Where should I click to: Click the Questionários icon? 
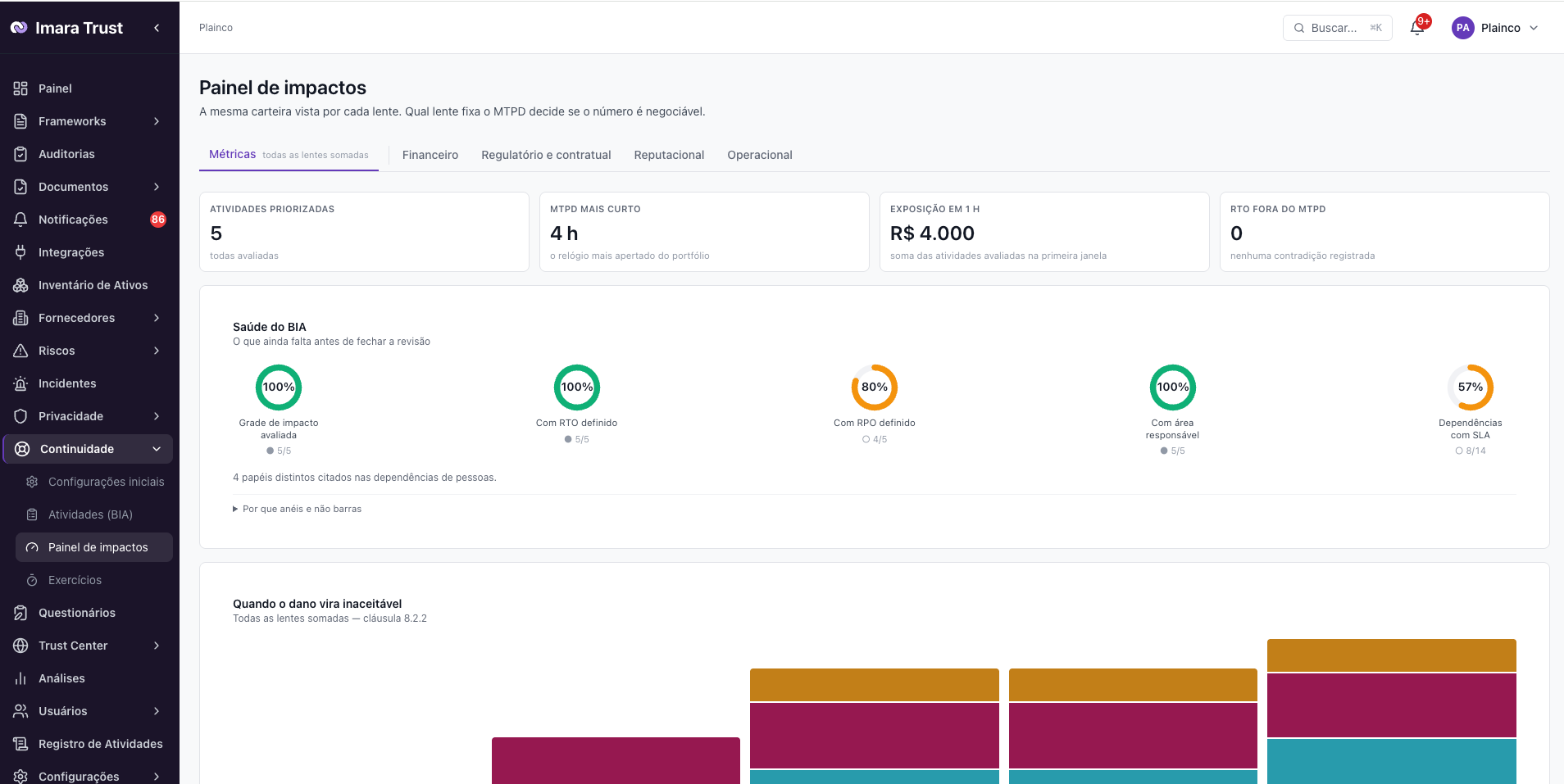[x=20, y=613]
